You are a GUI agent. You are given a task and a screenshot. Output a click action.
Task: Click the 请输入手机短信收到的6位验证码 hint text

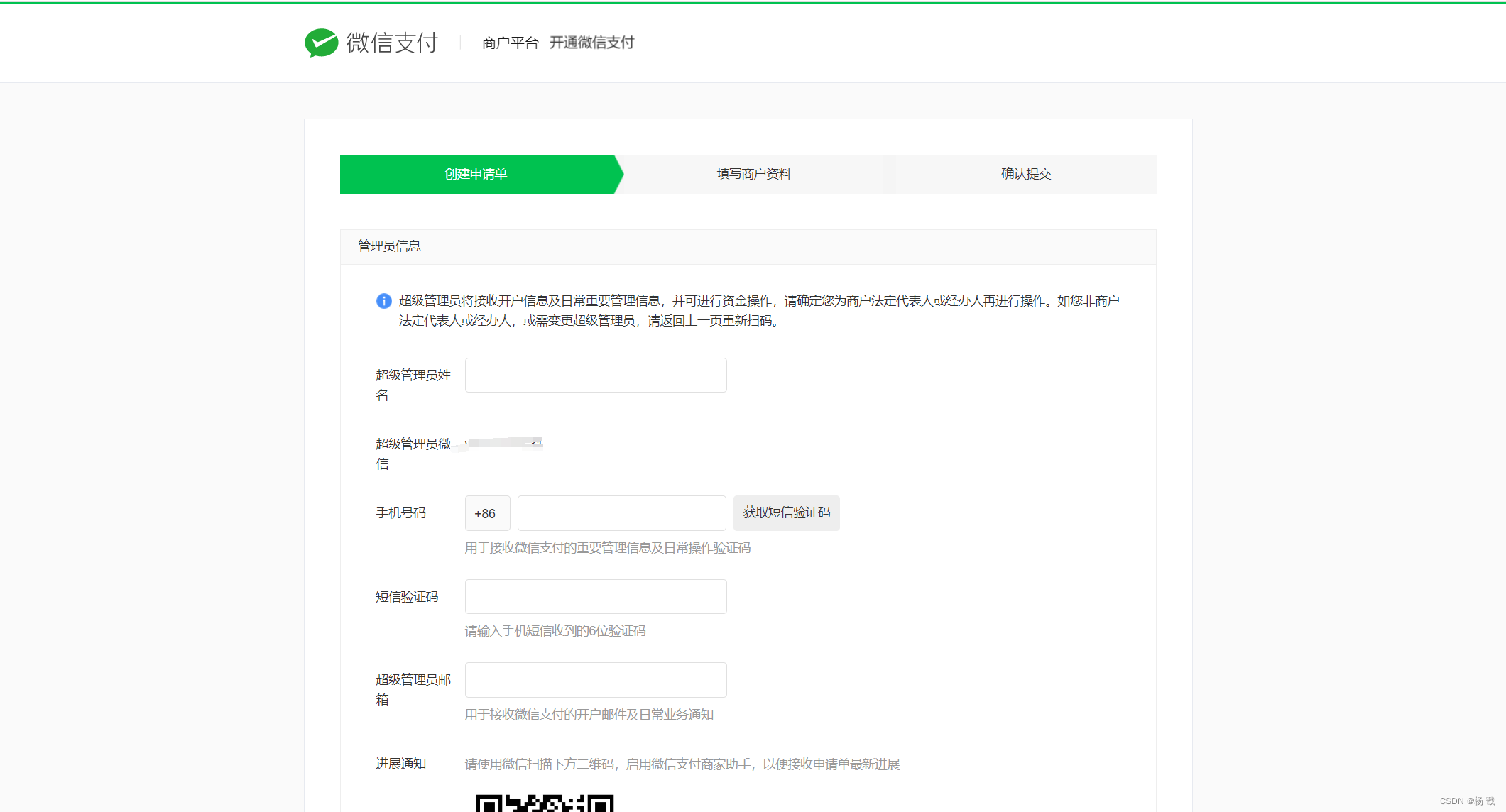[555, 631]
